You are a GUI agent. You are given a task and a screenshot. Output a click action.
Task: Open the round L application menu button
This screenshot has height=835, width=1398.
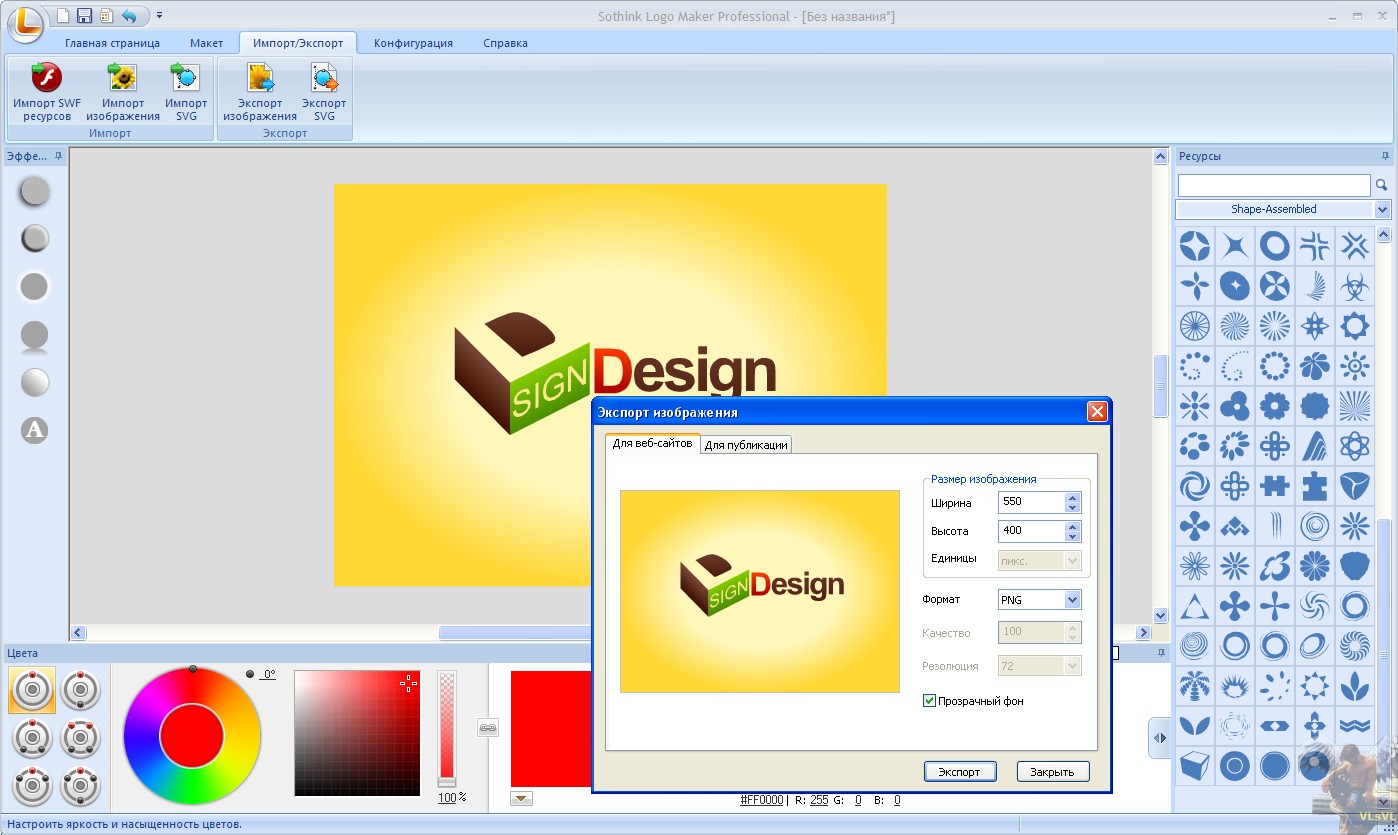tap(25, 23)
